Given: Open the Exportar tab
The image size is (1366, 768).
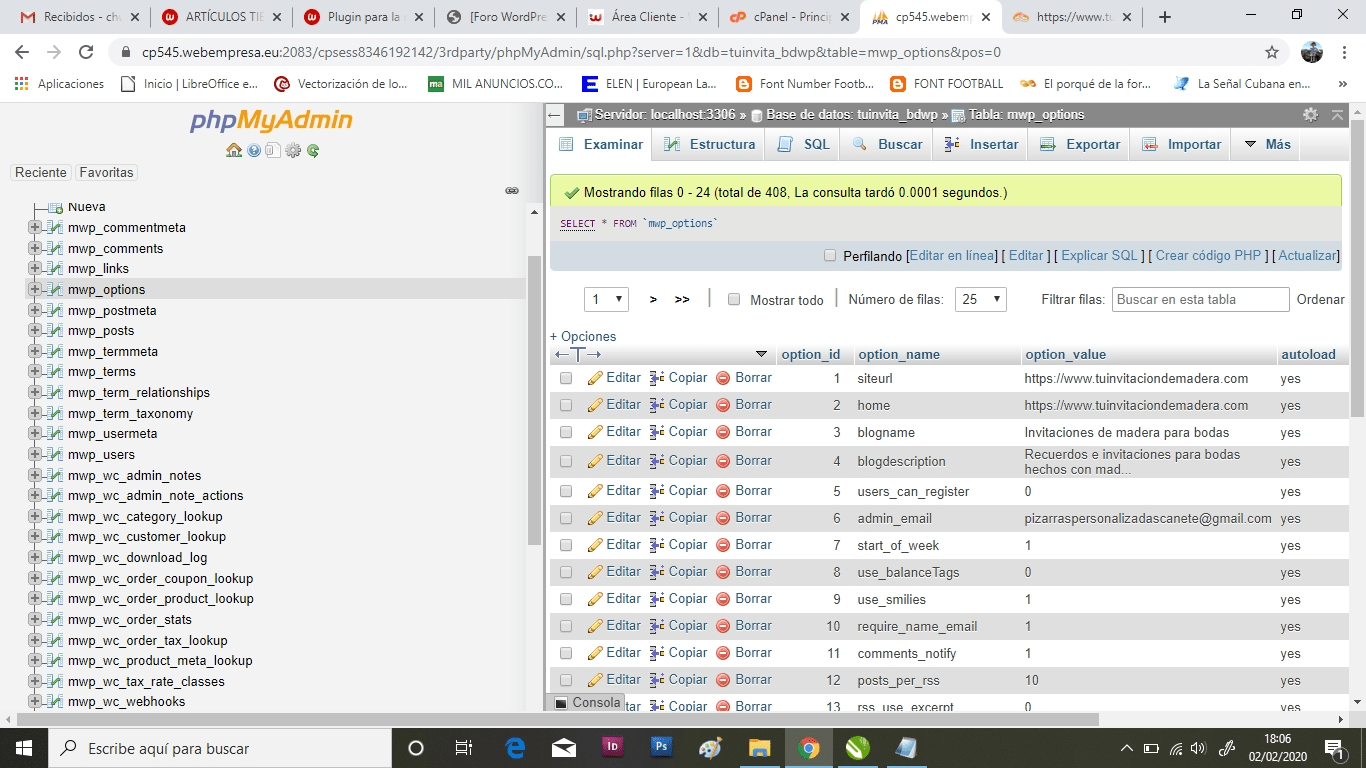Looking at the screenshot, I should [x=1080, y=144].
